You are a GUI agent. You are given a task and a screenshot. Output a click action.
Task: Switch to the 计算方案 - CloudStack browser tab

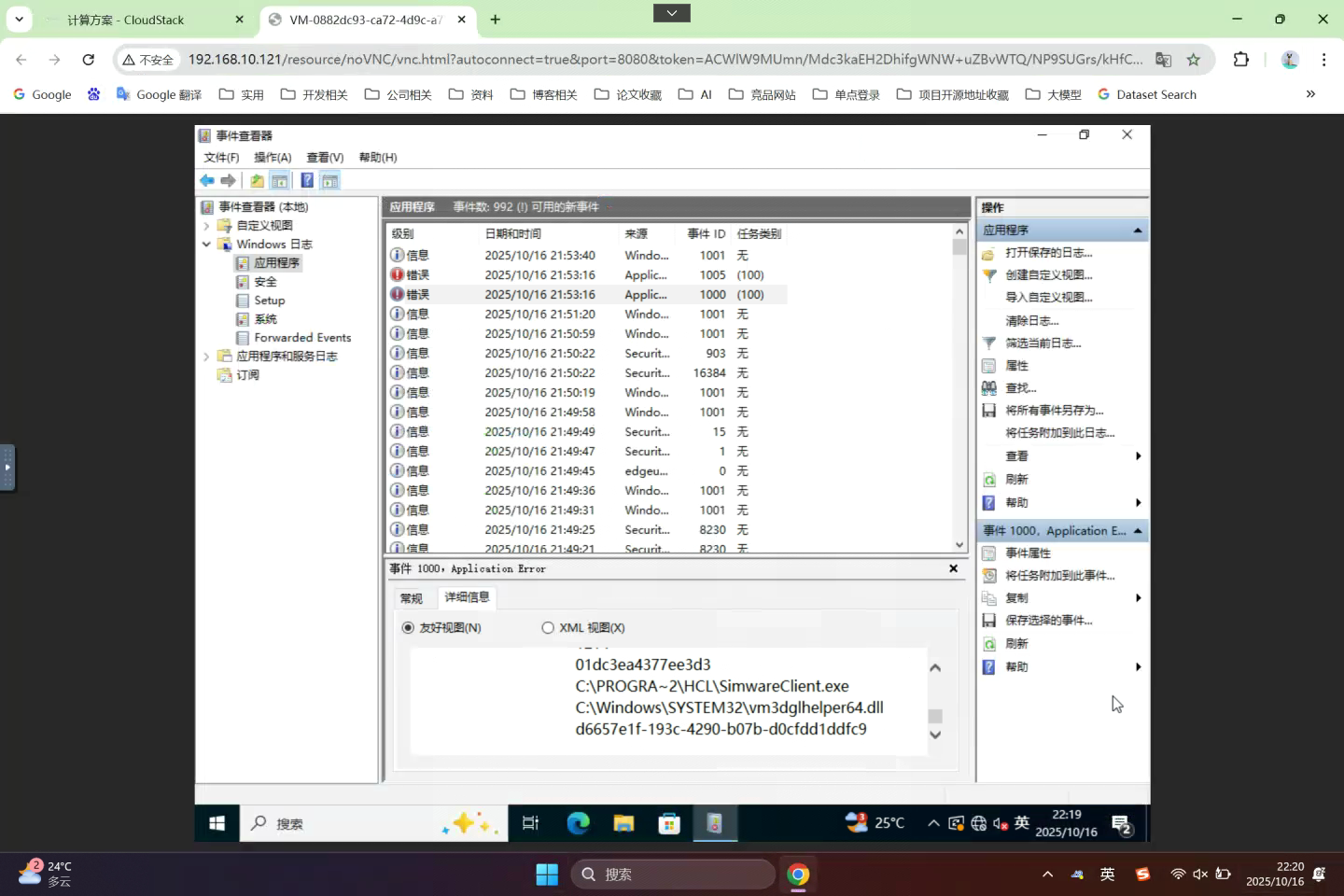(145, 20)
